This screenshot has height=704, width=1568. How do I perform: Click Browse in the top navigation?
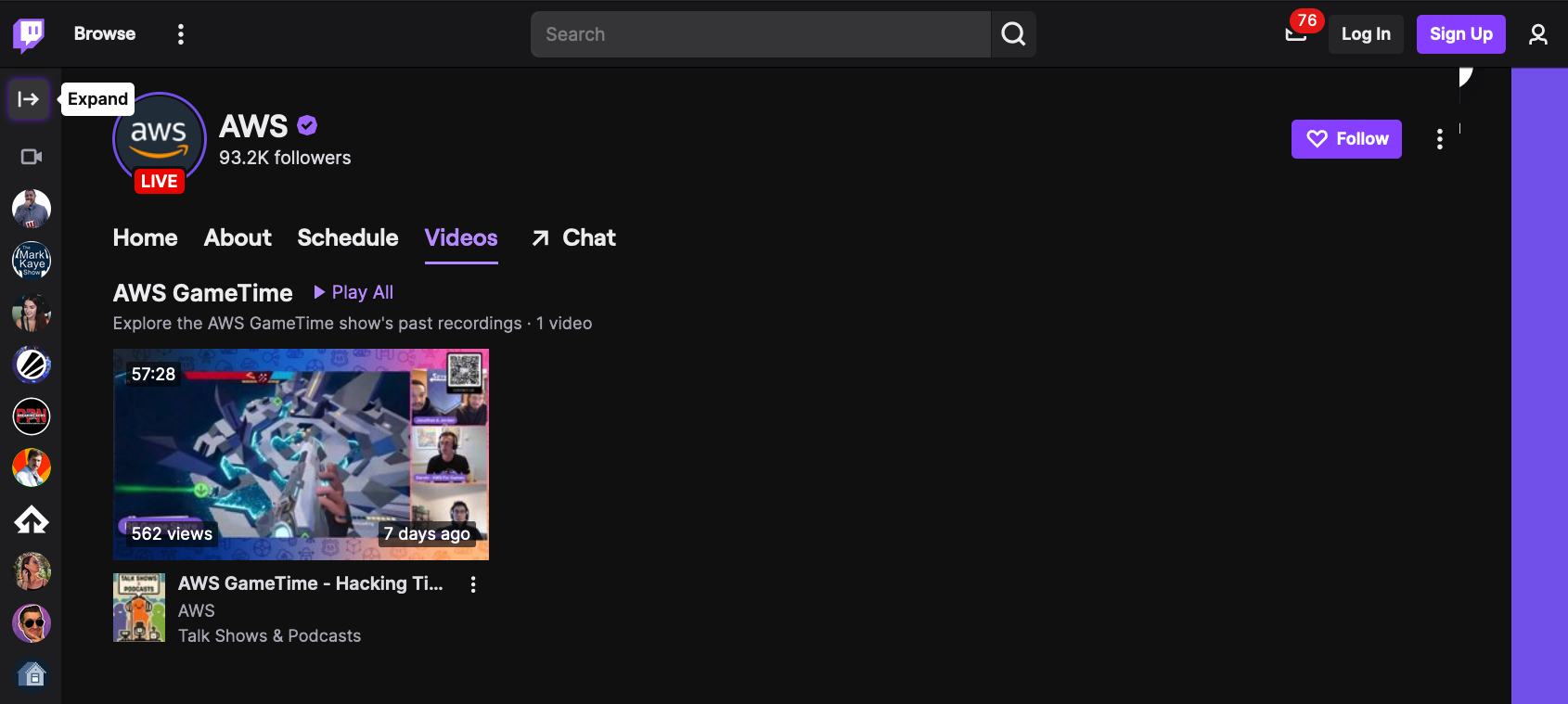click(105, 34)
